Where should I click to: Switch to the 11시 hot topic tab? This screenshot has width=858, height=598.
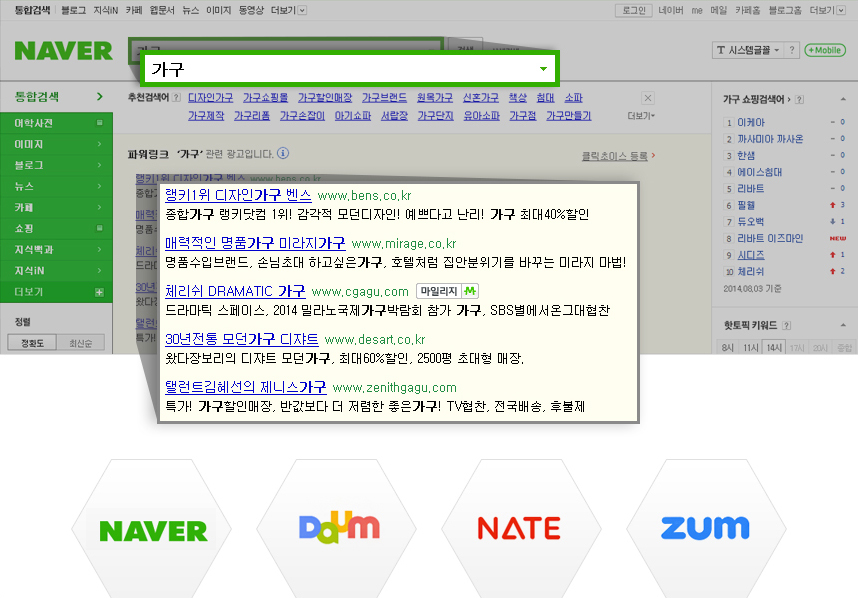(x=750, y=347)
